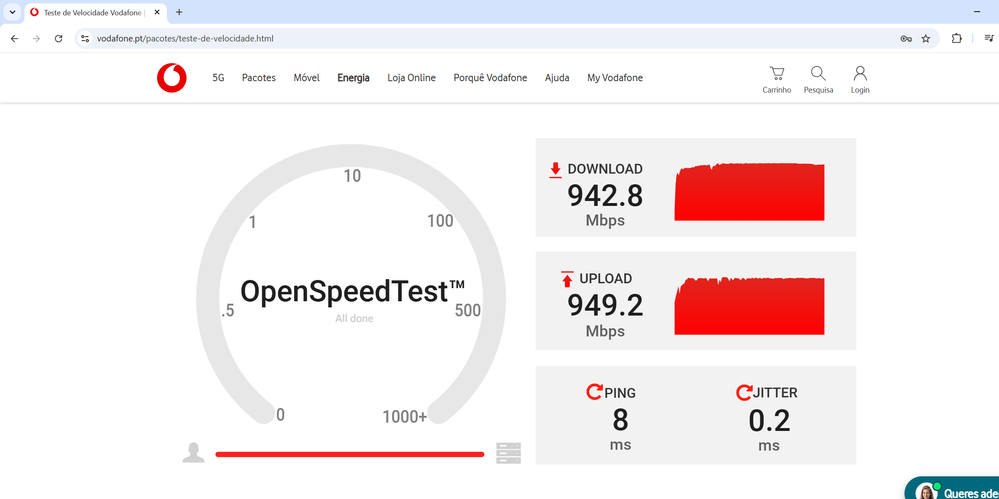Minimize the browser window

977,12
